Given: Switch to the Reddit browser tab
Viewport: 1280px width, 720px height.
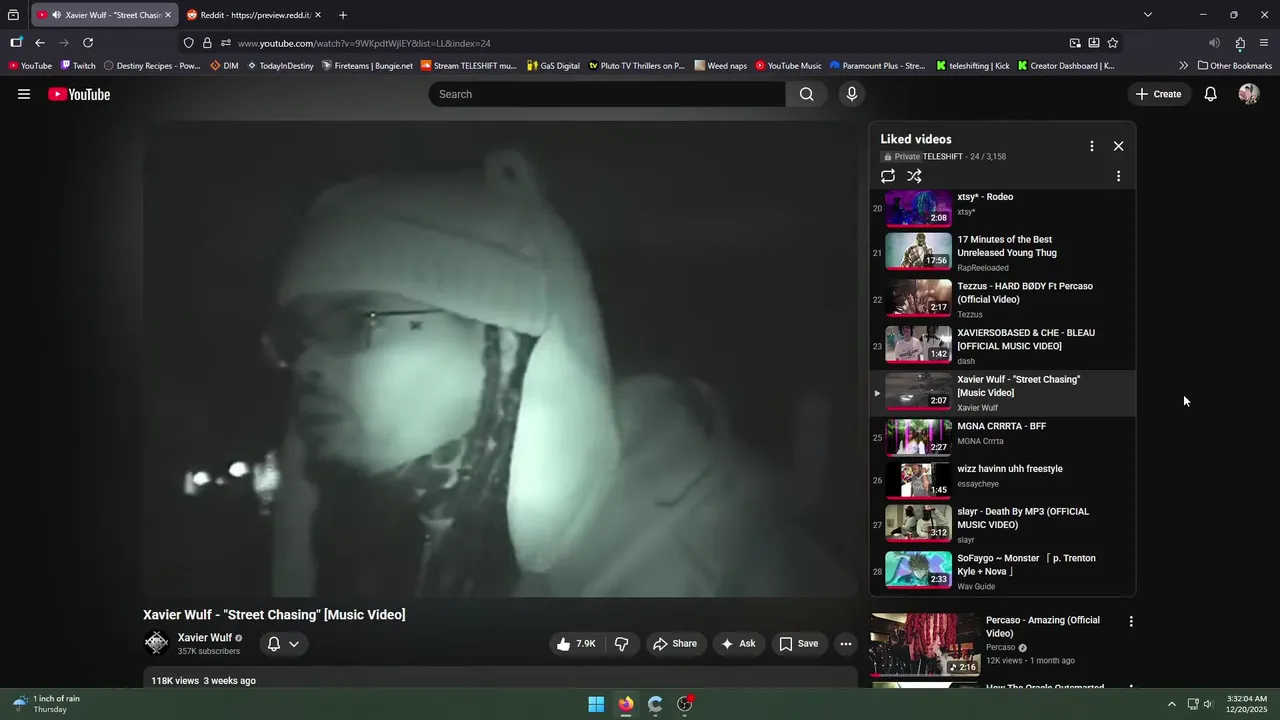Looking at the screenshot, I should [255, 15].
